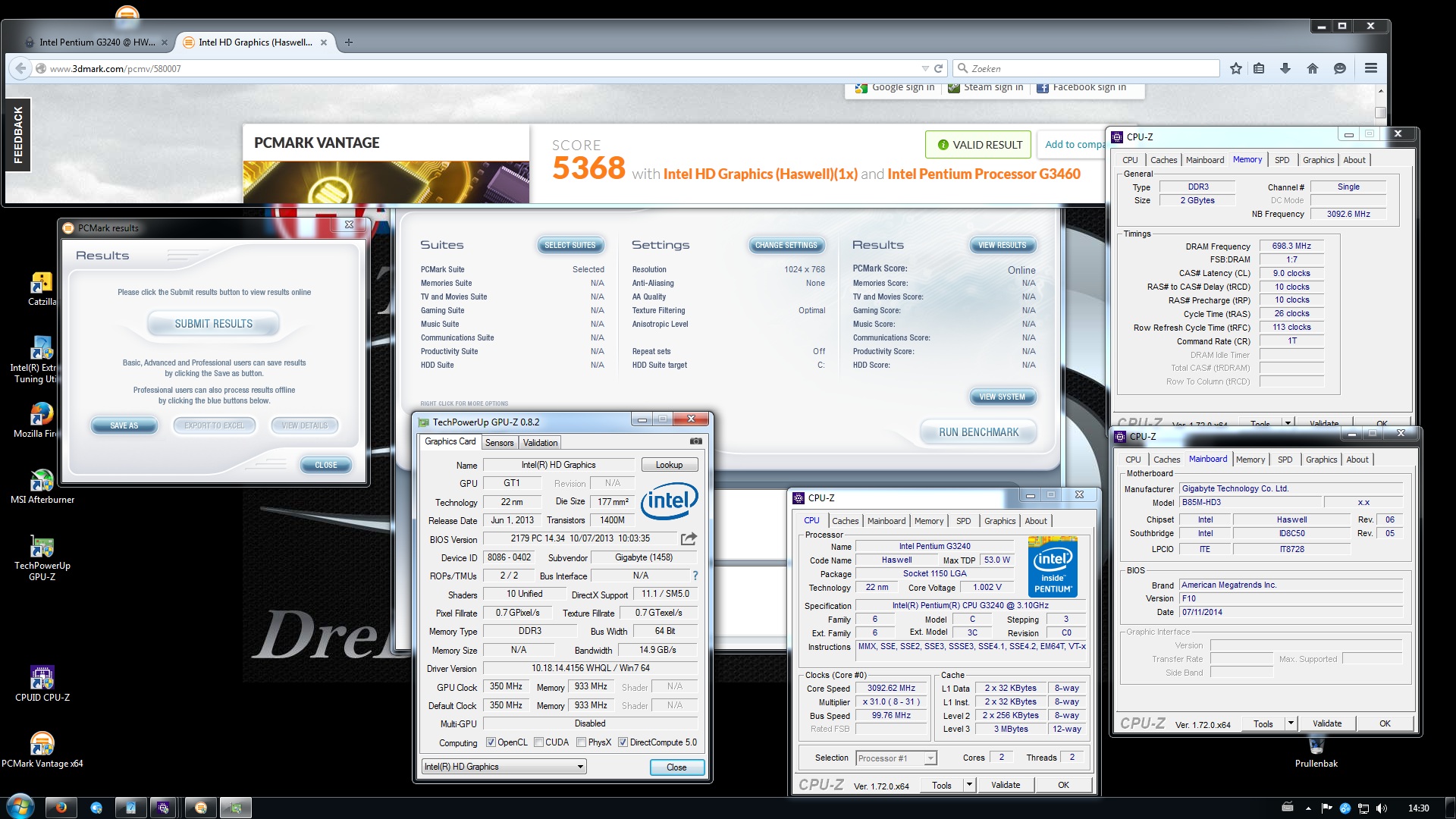Open CPUID CPU-Z desktop icon
1456x819 pixels.
coord(42,683)
